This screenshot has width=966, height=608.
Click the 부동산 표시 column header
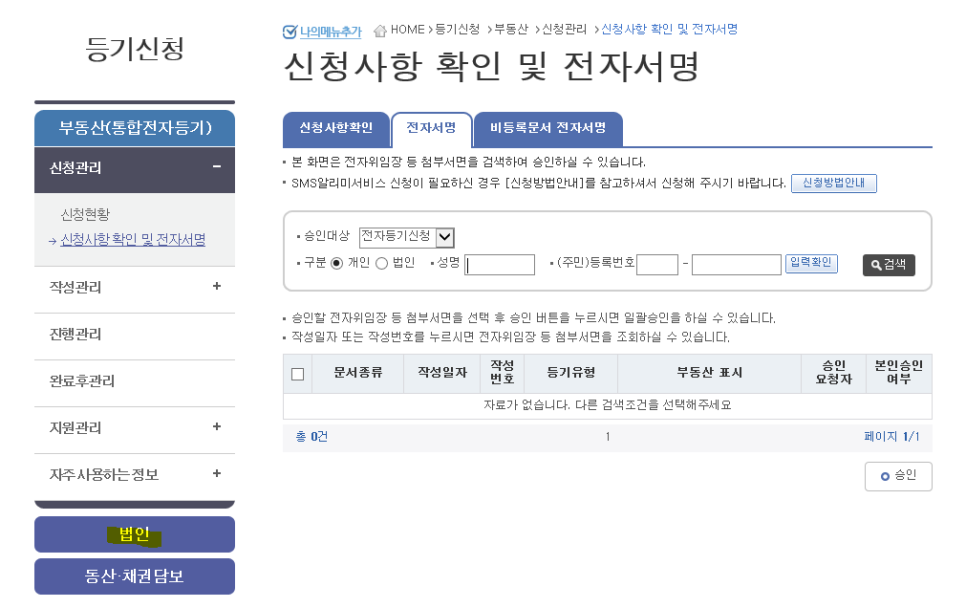click(x=709, y=373)
